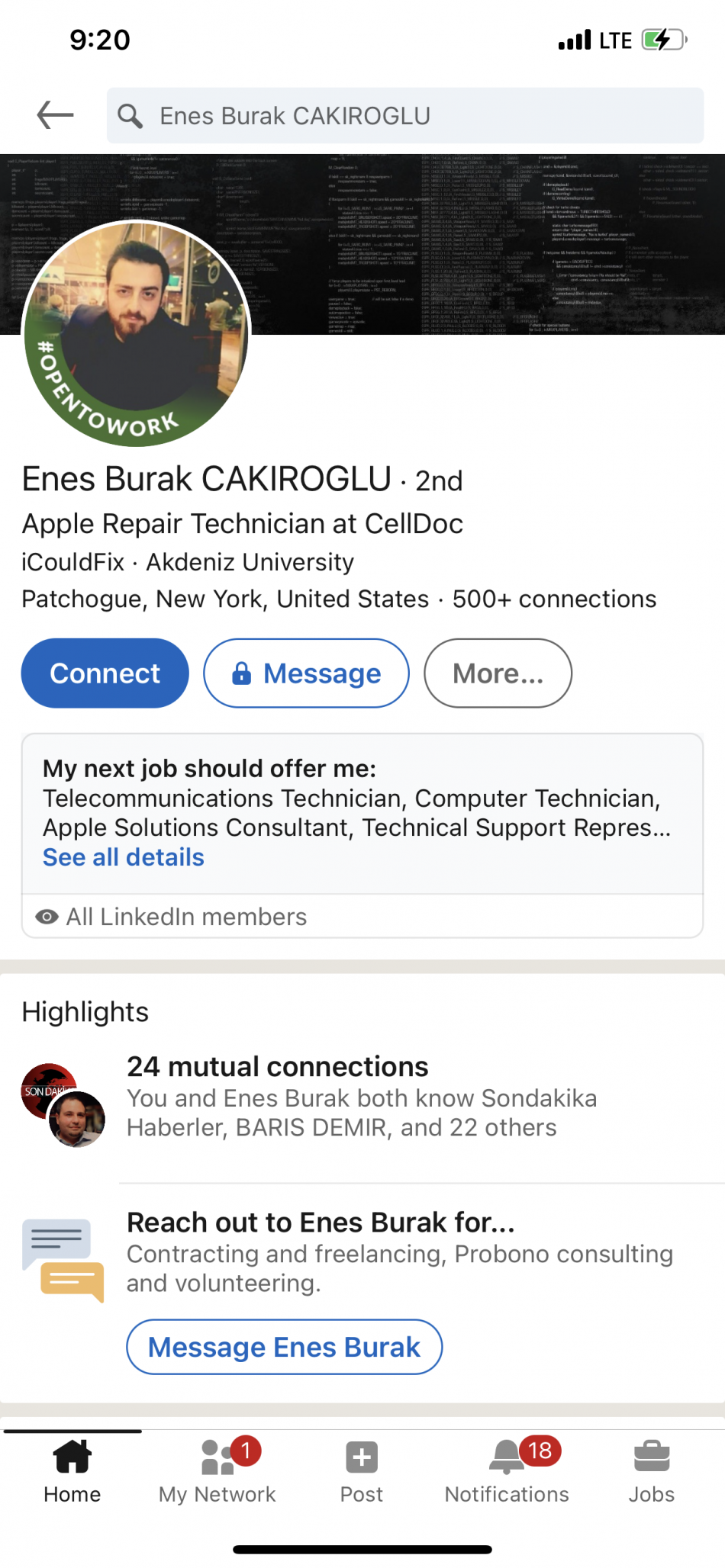Open the Jobs briefcase icon
This screenshot has height=1568, width=725.
pos(652,1456)
